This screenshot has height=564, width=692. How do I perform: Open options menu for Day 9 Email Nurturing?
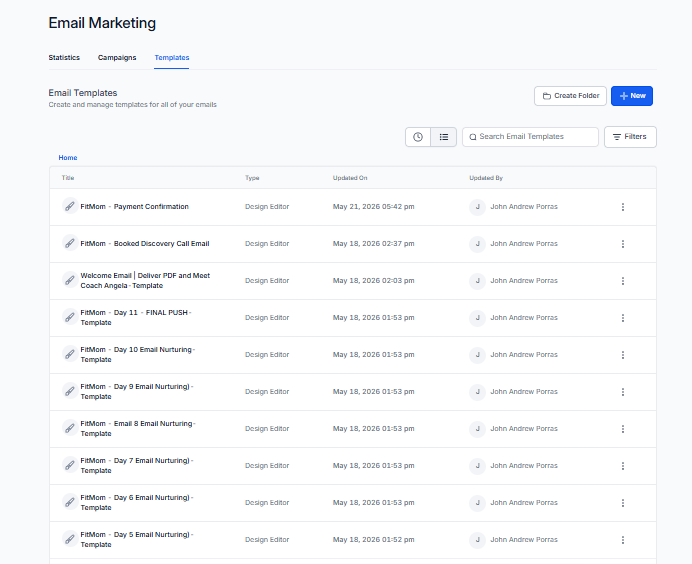coord(623,392)
